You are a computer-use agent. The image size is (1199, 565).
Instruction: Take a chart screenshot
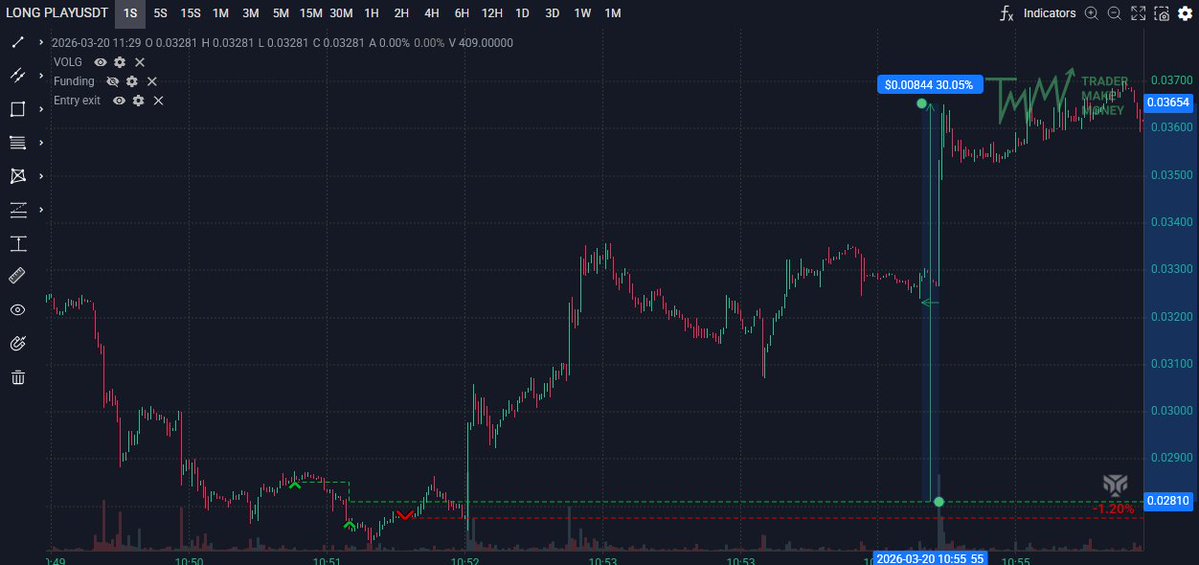pyautogui.click(x=1162, y=13)
